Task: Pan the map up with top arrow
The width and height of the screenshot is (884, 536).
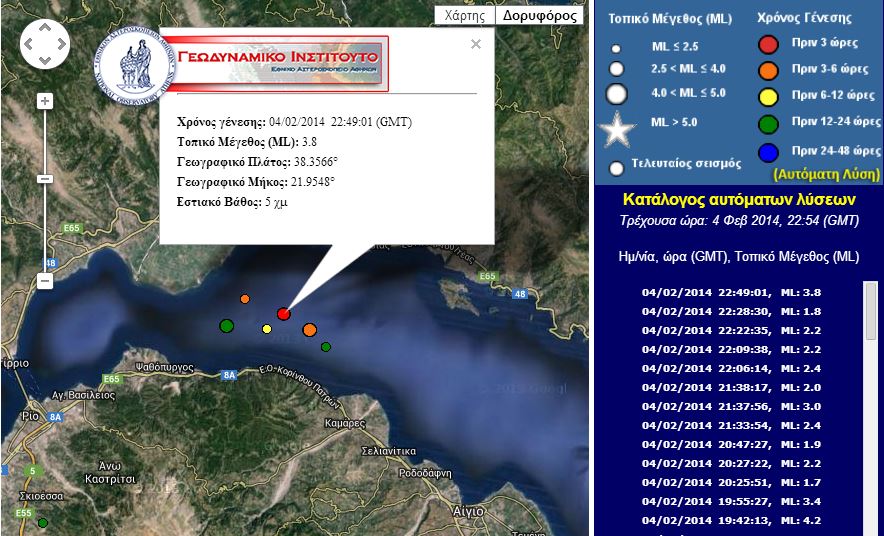Action: [x=45, y=28]
